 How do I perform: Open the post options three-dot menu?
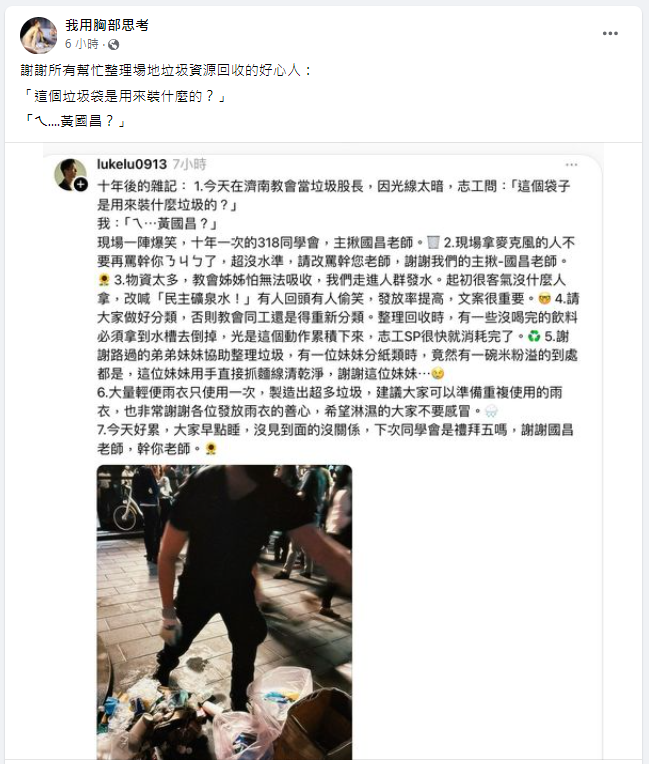[x=610, y=34]
